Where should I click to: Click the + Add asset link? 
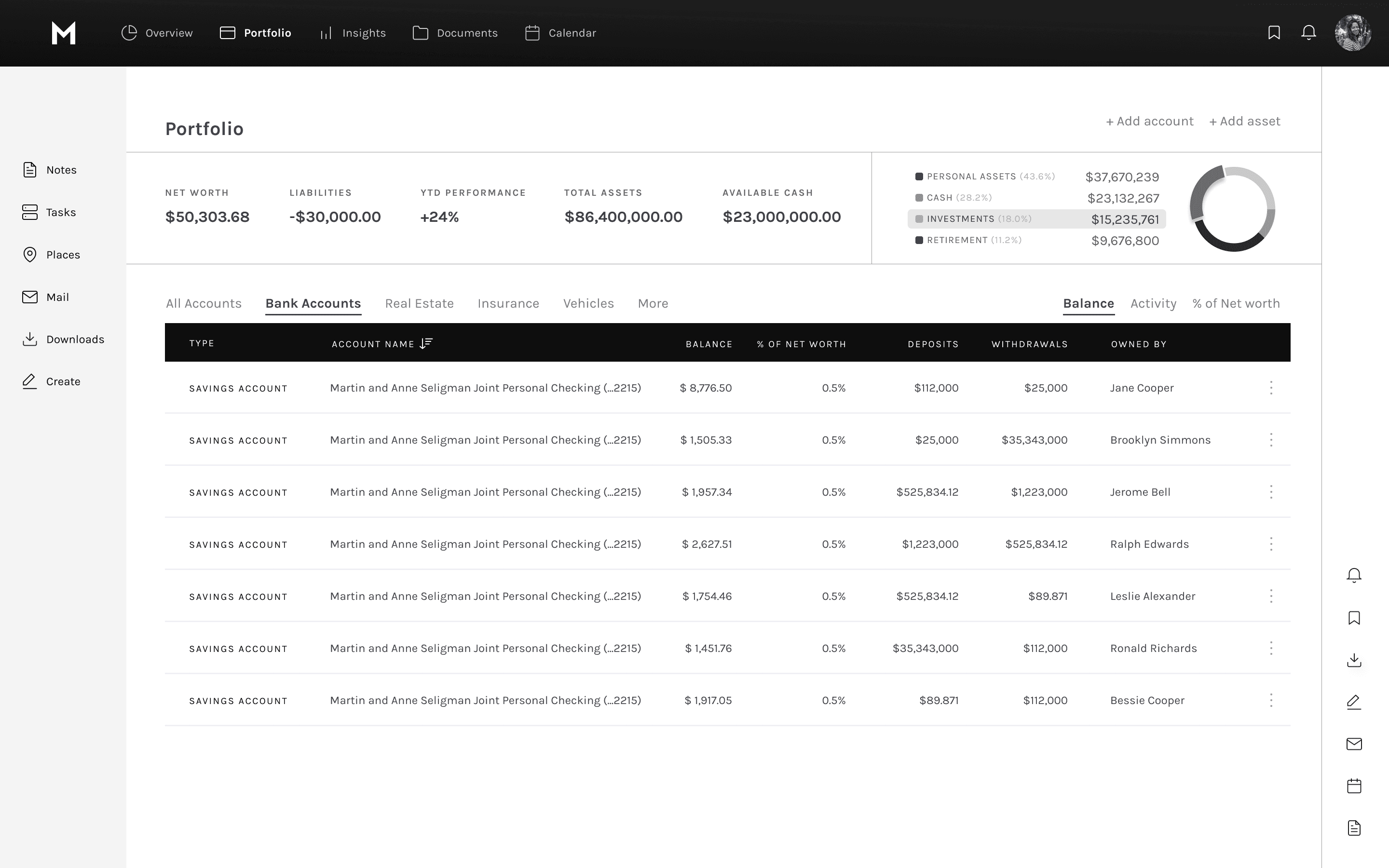[1244, 121]
